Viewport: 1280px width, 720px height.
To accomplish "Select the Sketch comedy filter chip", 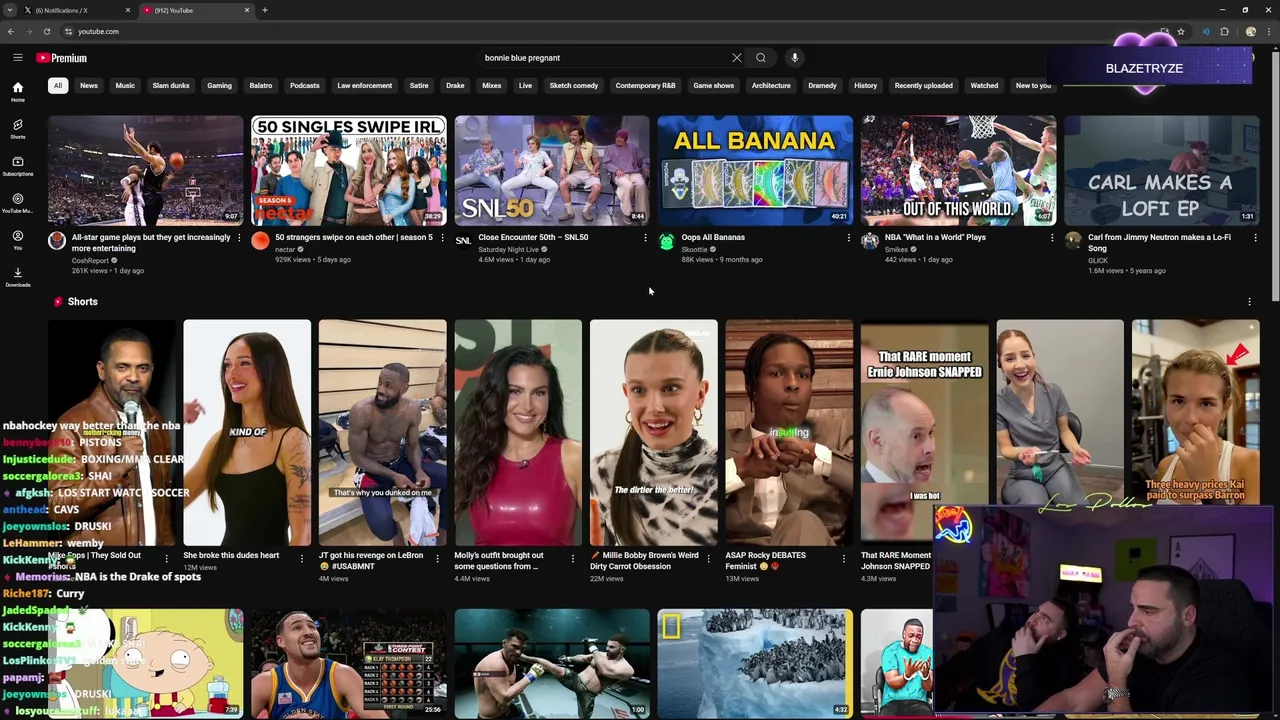I will [574, 85].
